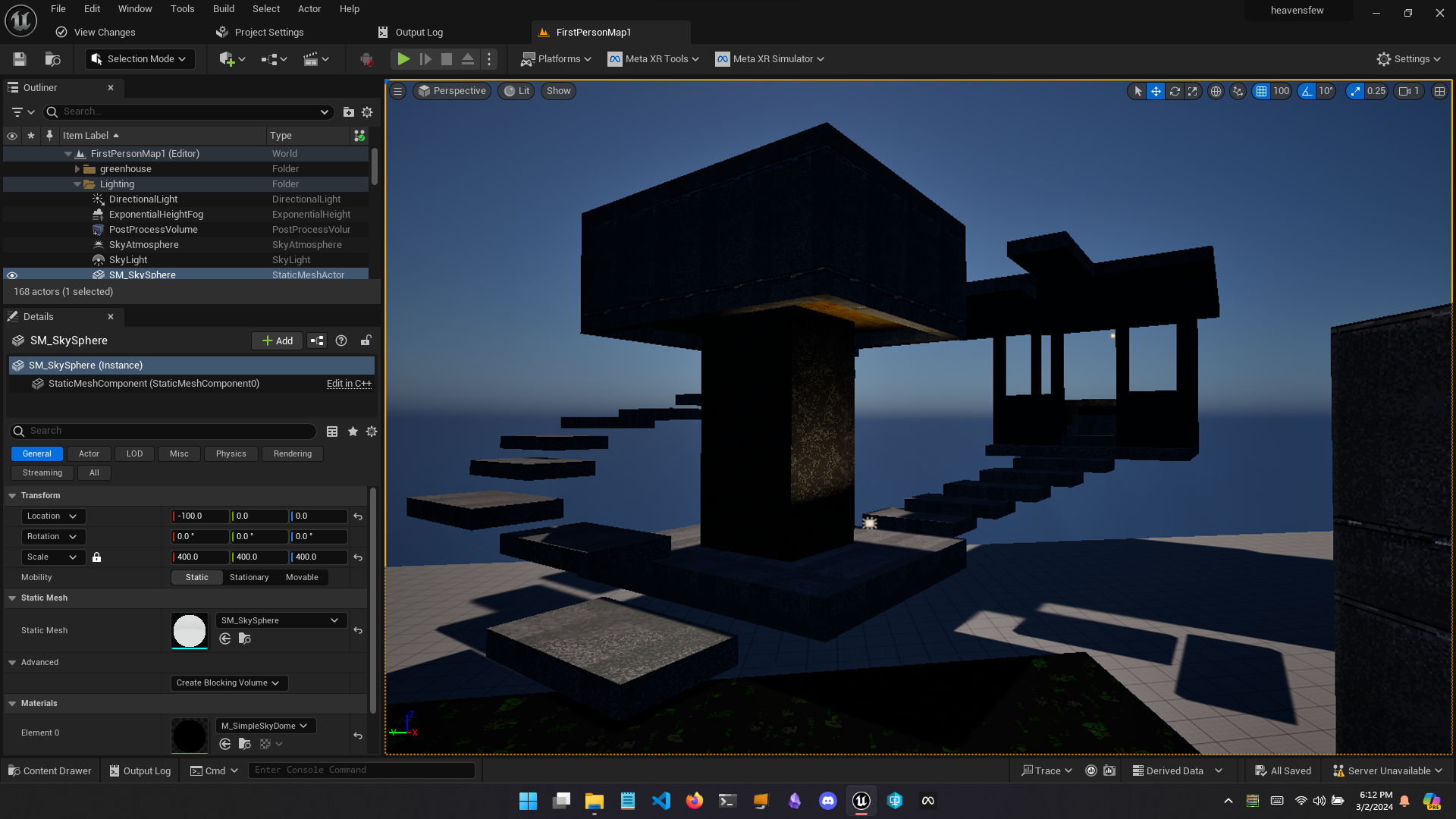
Task: Click the Rendering tab in Details panel
Action: [x=292, y=453]
